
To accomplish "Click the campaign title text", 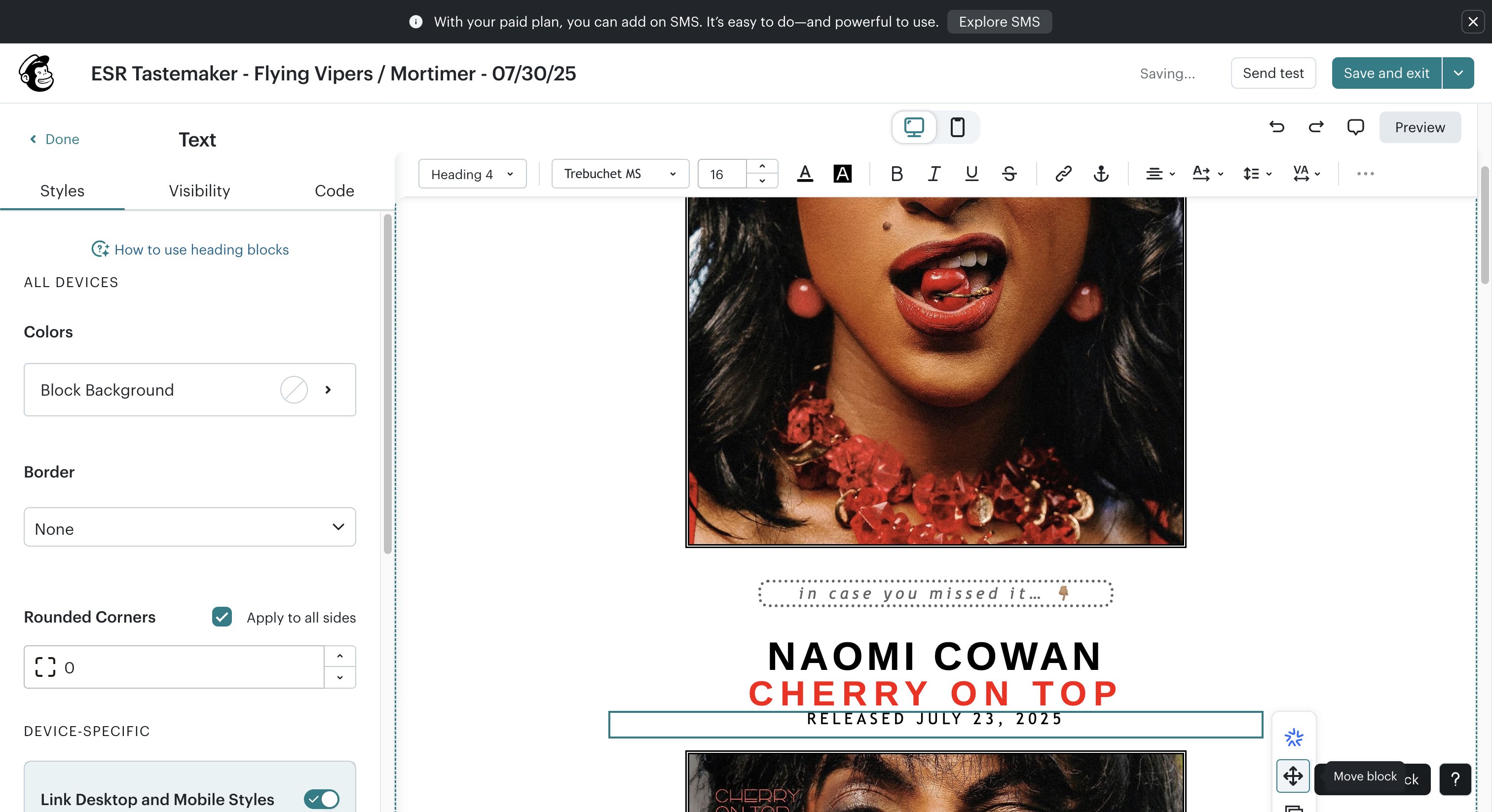I will pyautogui.click(x=334, y=74).
